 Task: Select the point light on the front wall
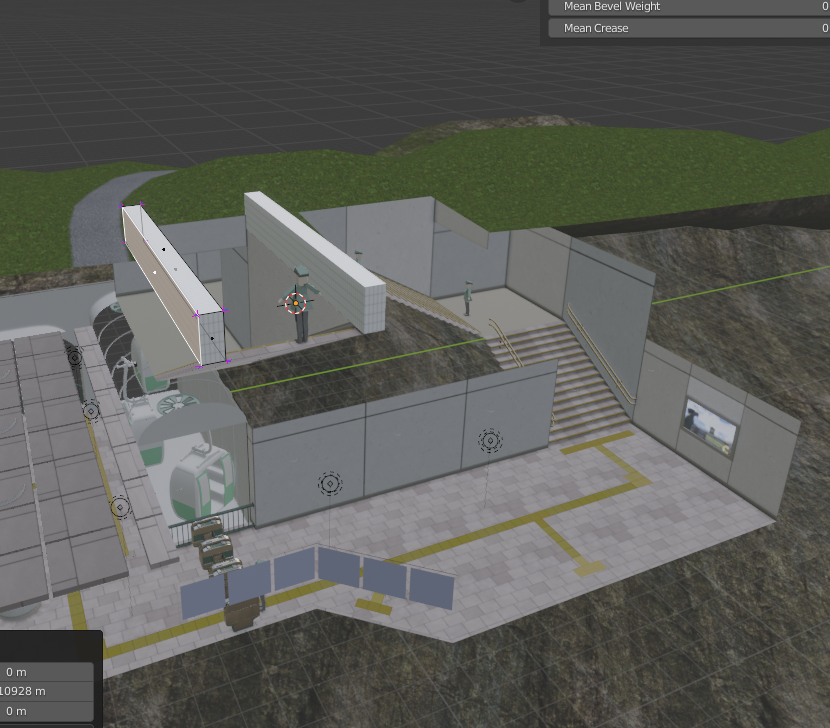click(x=329, y=485)
